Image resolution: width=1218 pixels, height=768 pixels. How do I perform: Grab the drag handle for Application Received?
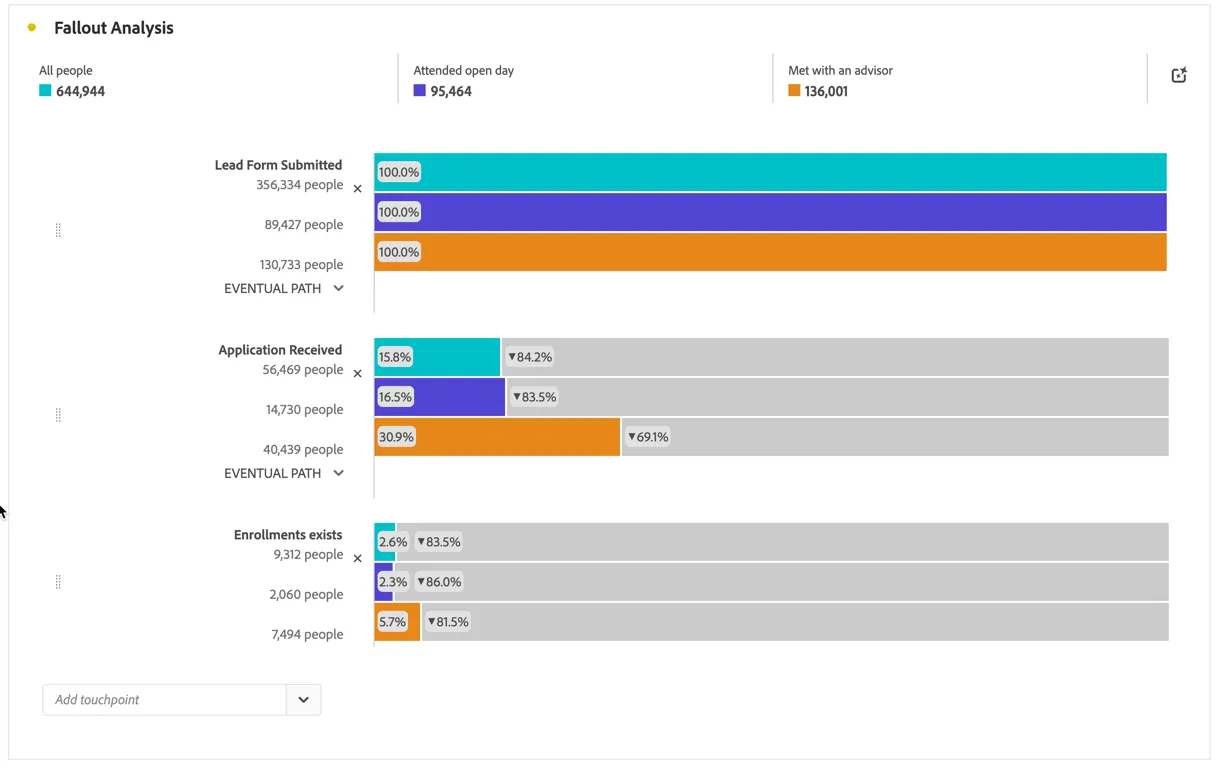coord(58,415)
